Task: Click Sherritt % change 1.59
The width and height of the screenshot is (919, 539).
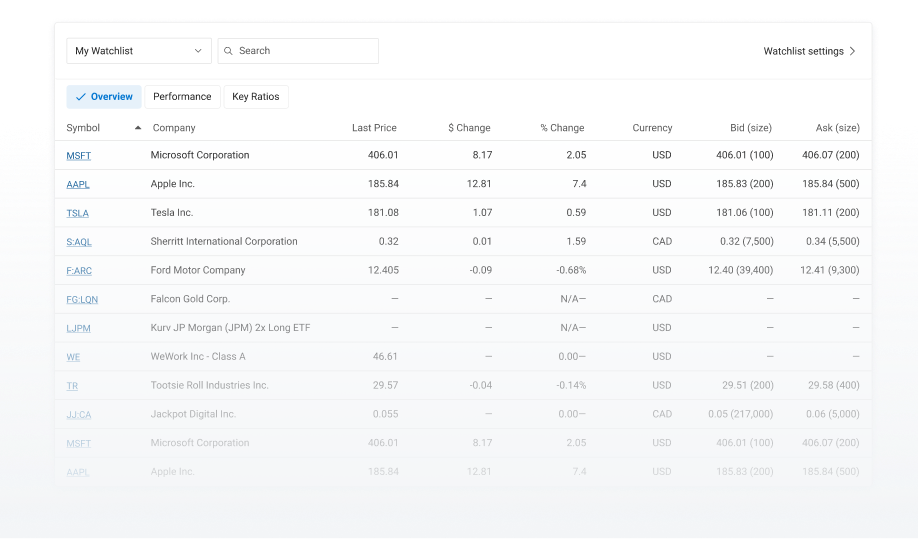Action: coord(576,241)
